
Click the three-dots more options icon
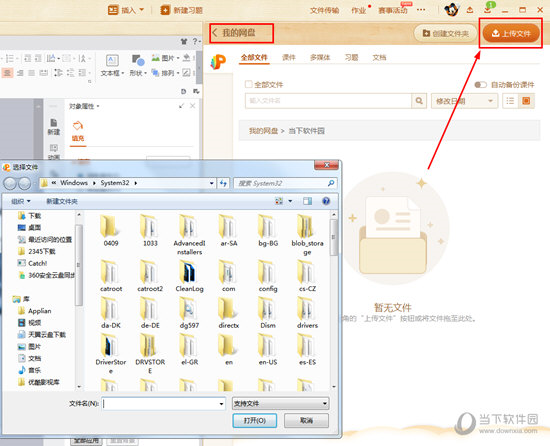tap(421, 10)
